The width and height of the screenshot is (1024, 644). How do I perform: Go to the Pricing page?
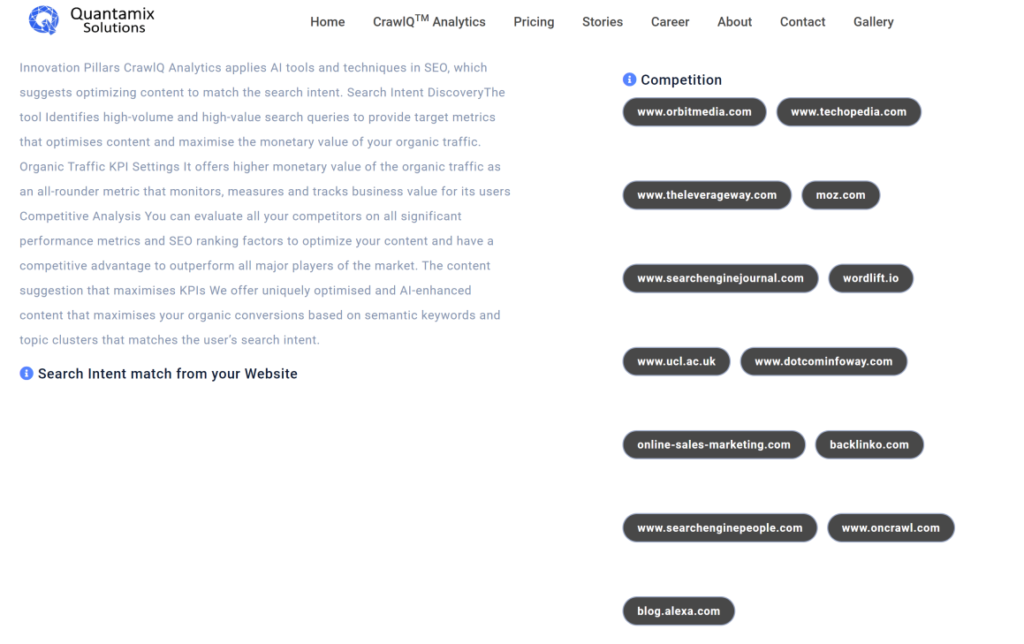pyautogui.click(x=534, y=22)
